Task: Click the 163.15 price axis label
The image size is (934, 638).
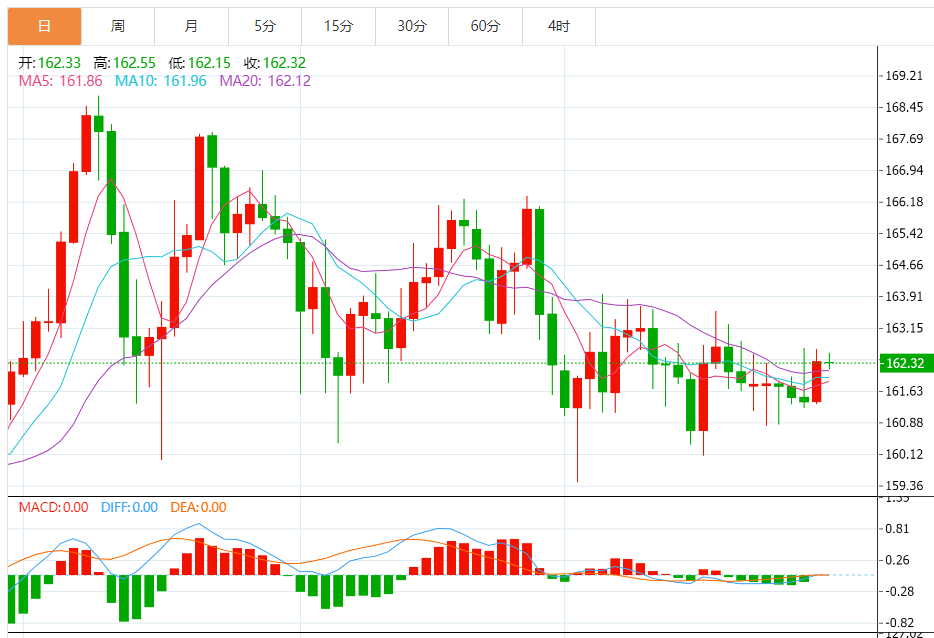Action: [904, 328]
